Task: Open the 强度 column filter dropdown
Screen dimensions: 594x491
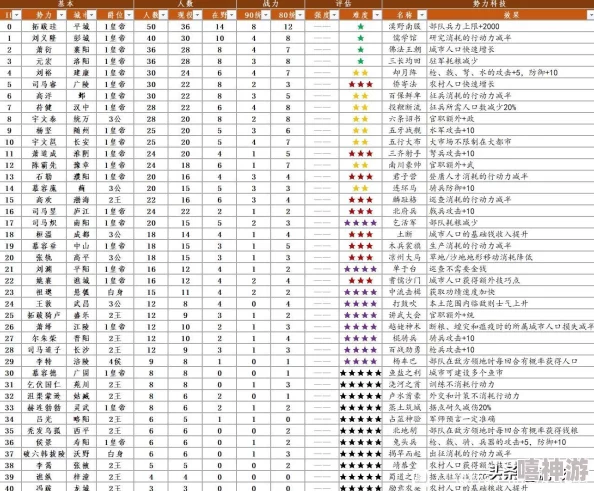Action: pyautogui.click(x=334, y=15)
